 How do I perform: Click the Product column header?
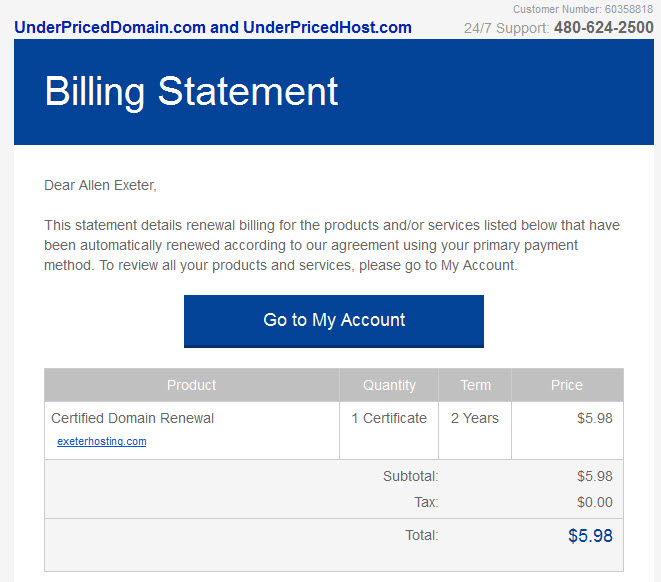(191, 385)
